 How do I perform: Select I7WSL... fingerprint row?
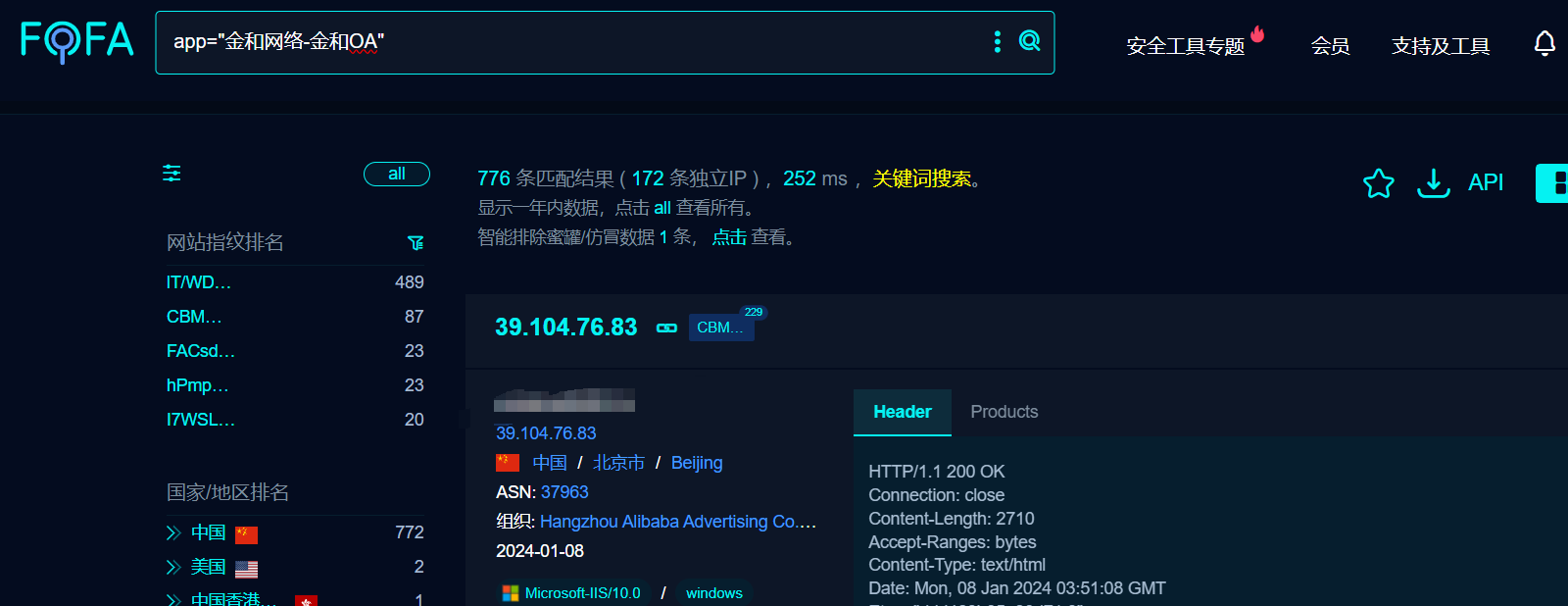[295, 420]
